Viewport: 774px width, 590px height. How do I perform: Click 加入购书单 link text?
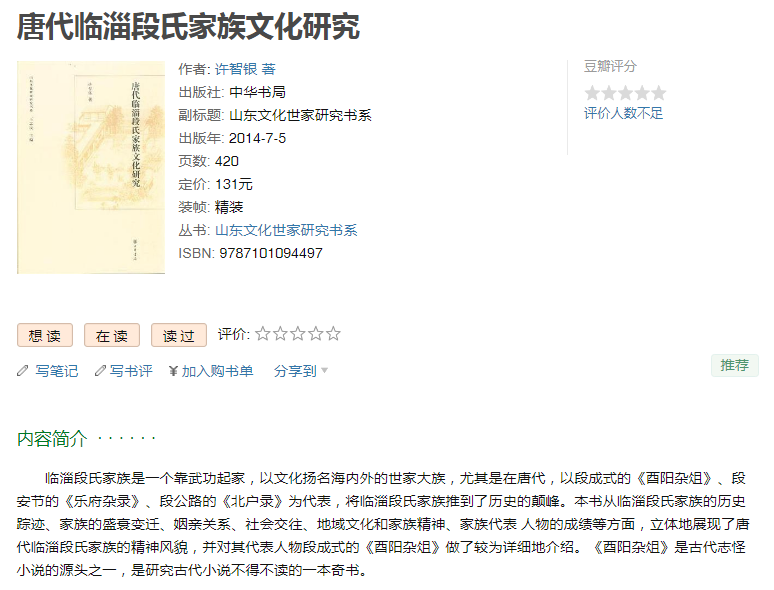[217, 371]
